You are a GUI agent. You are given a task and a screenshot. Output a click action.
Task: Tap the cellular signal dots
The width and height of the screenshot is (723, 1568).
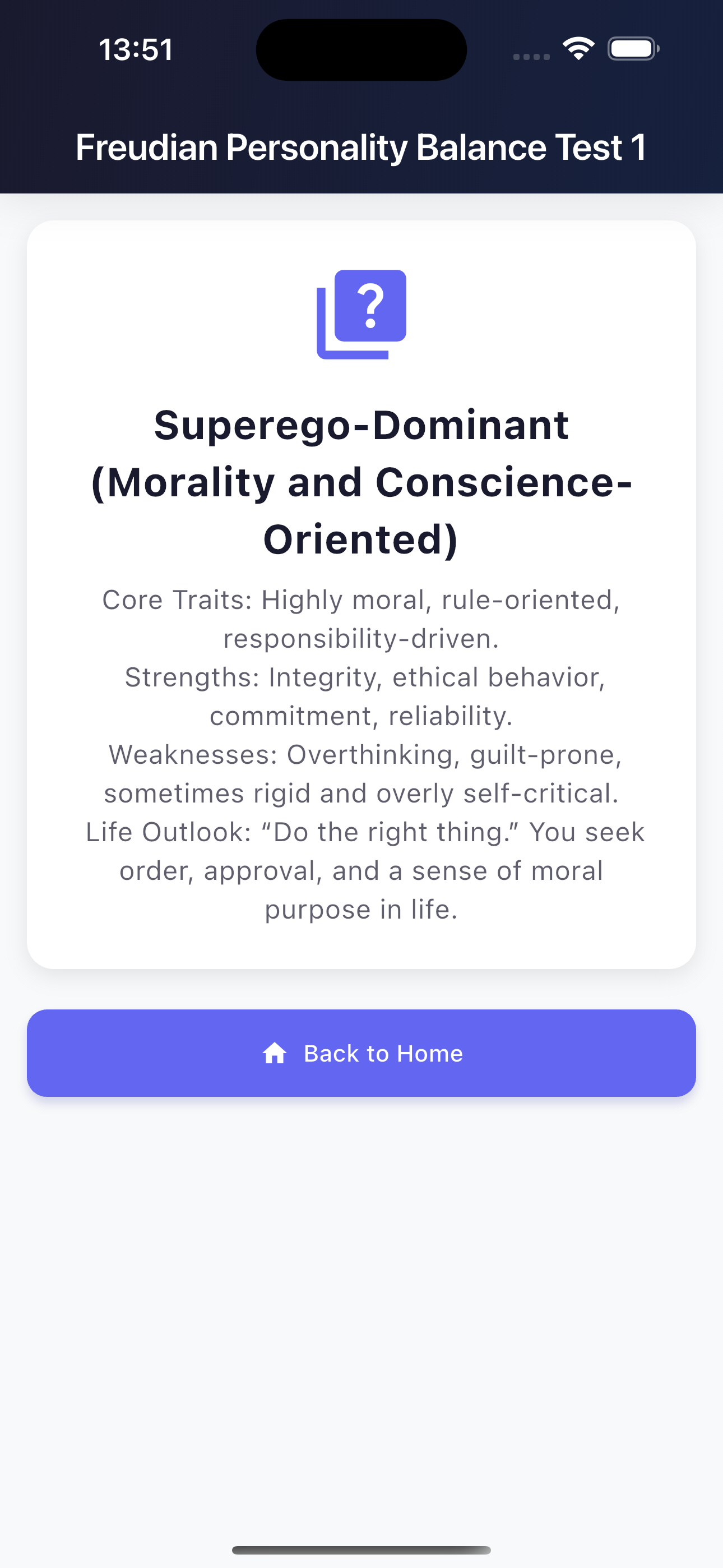pos(531,57)
